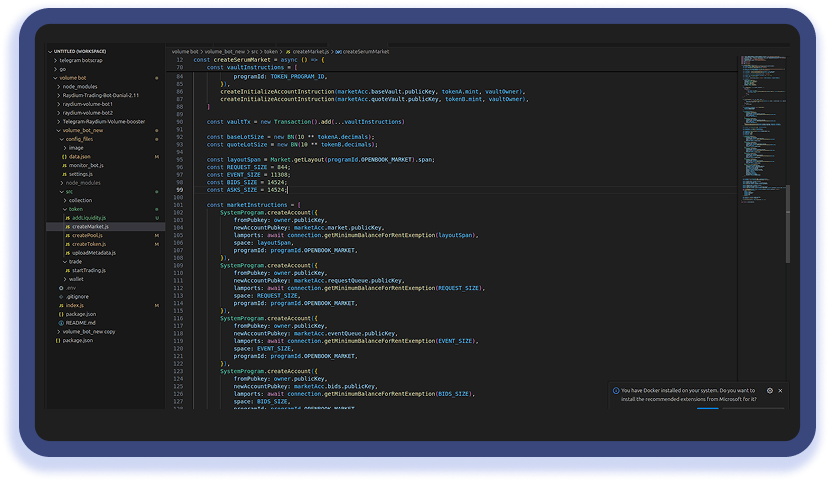Image resolution: width=829 pixels, height=481 pixels.
Task: Open uploadMetadata.js file
Action: [96, 253]
